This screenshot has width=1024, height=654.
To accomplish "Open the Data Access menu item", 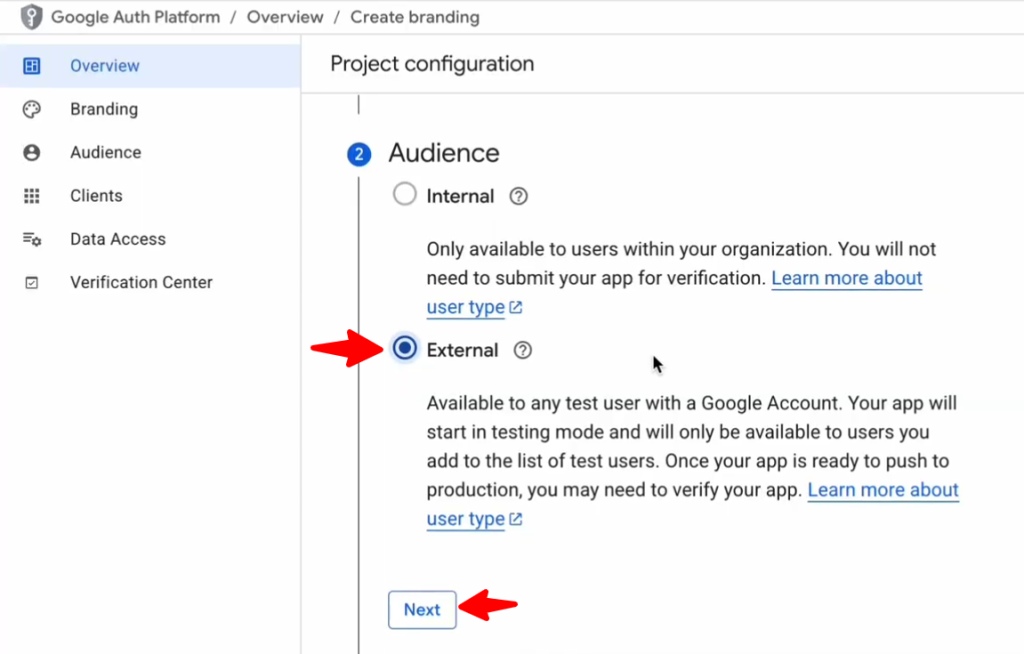I will (x=117, y=239).
